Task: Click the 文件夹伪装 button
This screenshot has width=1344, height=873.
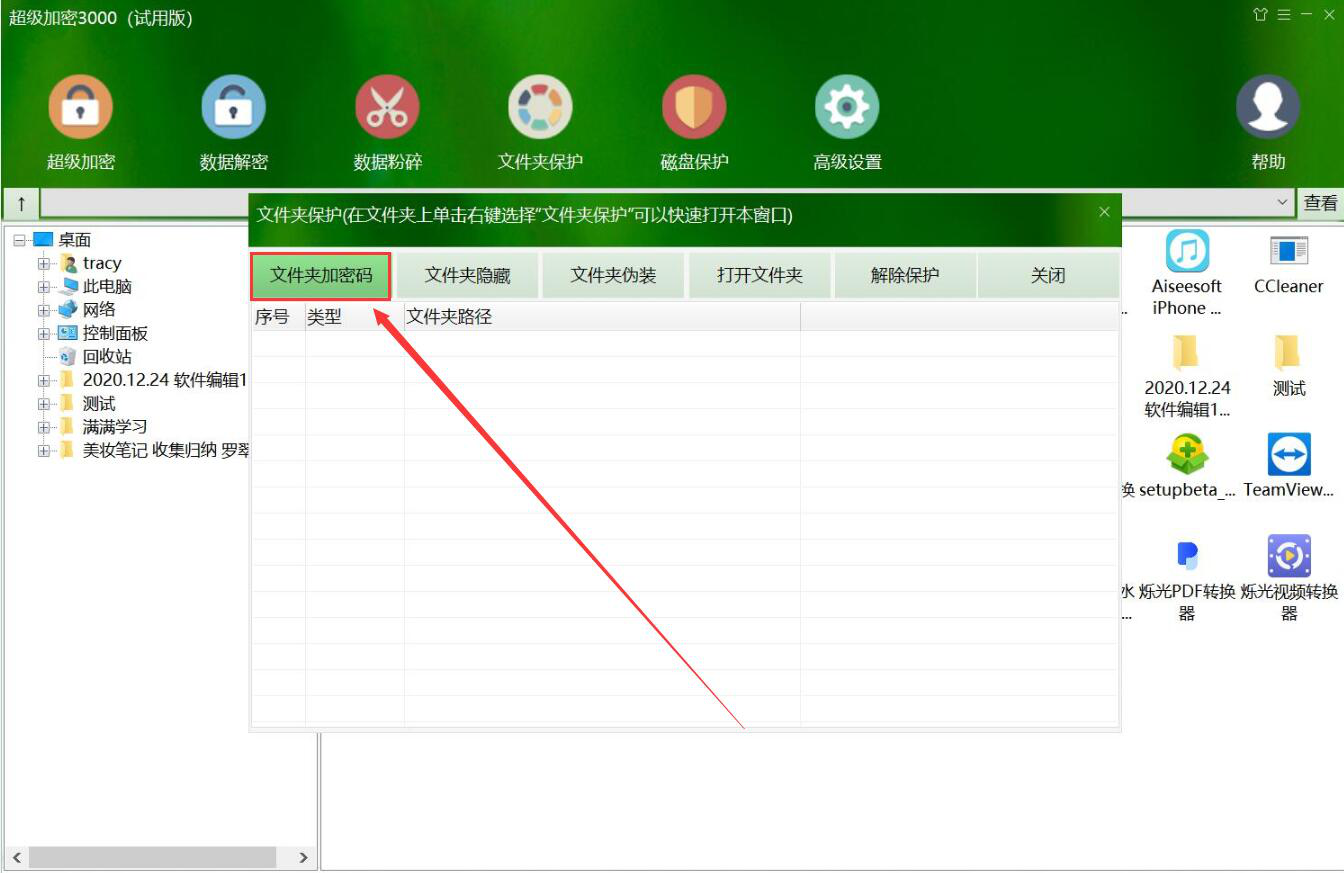Action: 614,275
